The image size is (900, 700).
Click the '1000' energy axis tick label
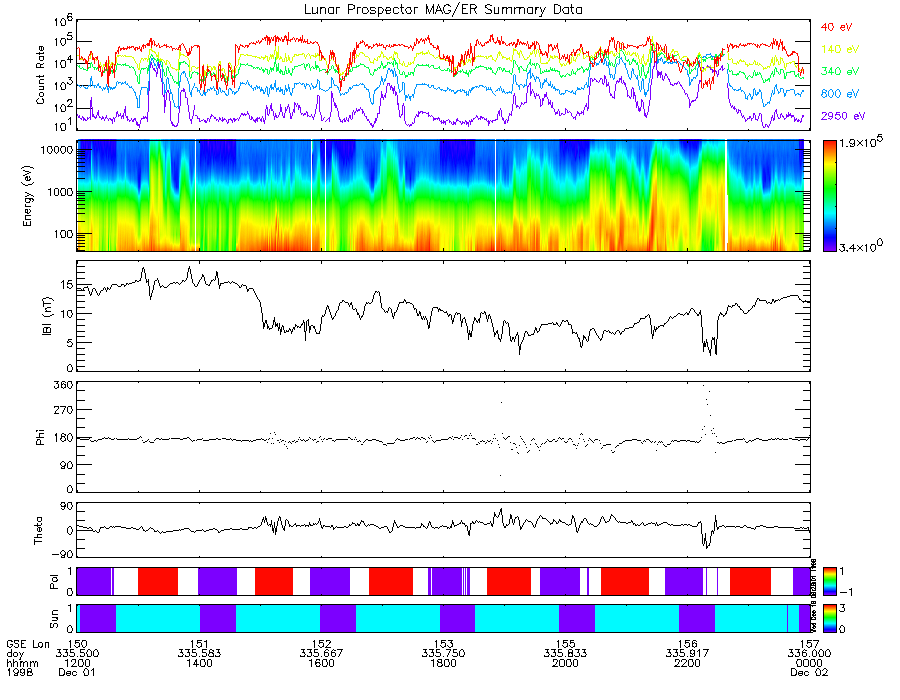[x=60, y=192]
